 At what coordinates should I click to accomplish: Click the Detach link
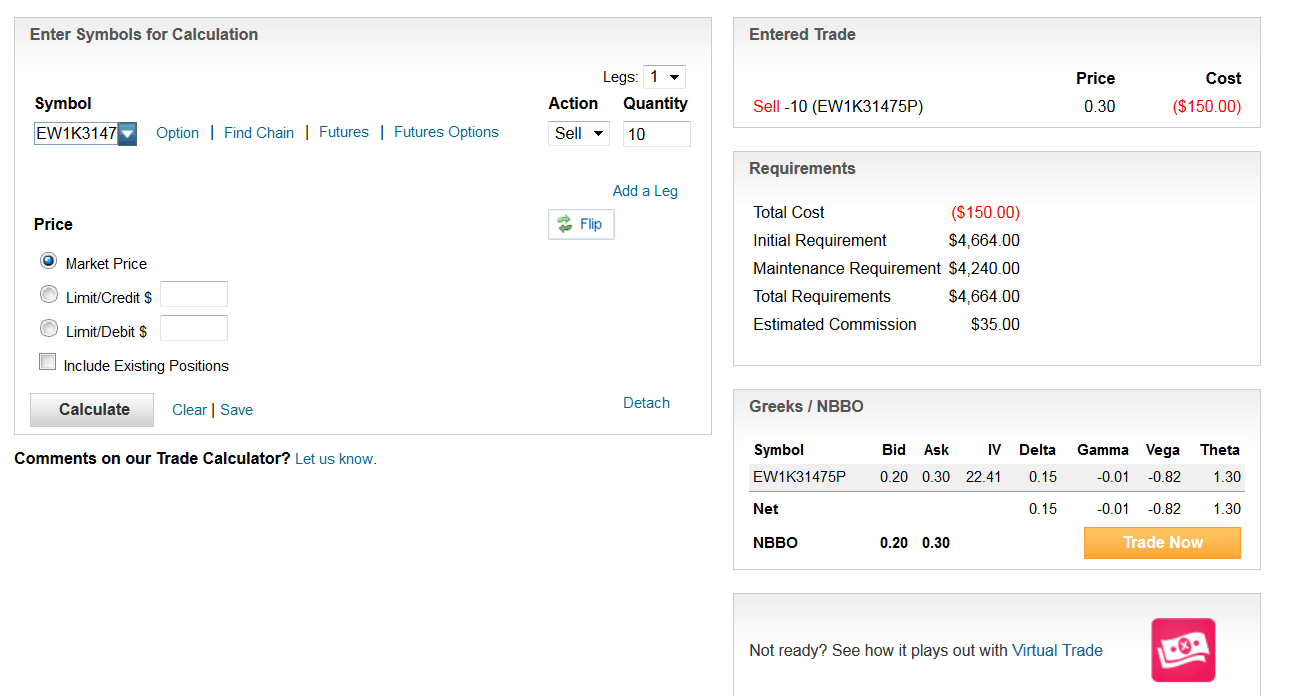pyautogui.click(x=646, y=403)
